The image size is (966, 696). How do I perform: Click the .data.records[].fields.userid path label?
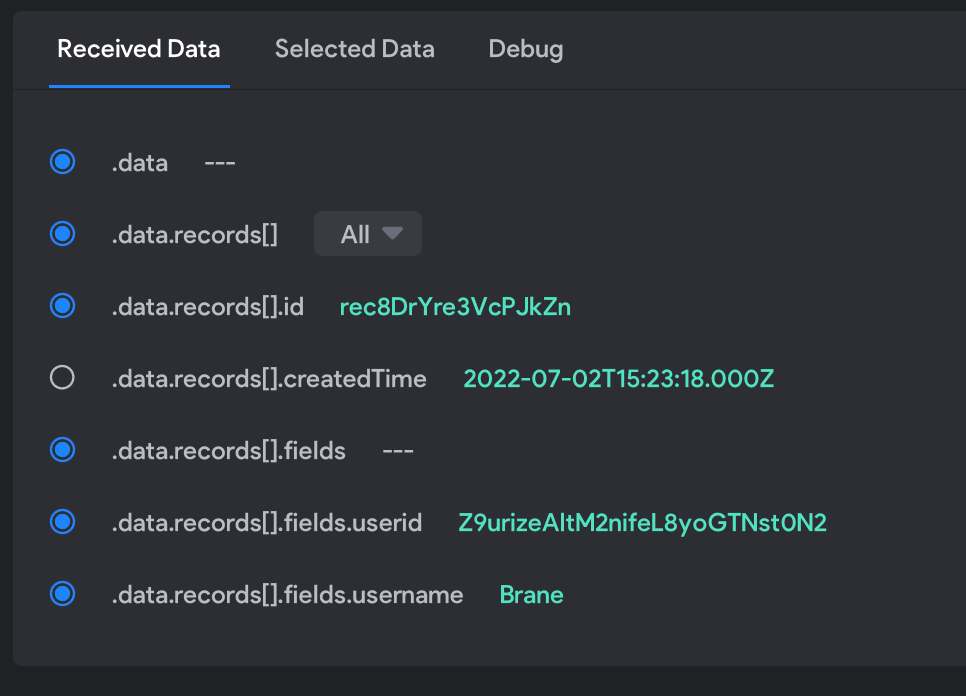pyautogui.click(x=267, y=523)
